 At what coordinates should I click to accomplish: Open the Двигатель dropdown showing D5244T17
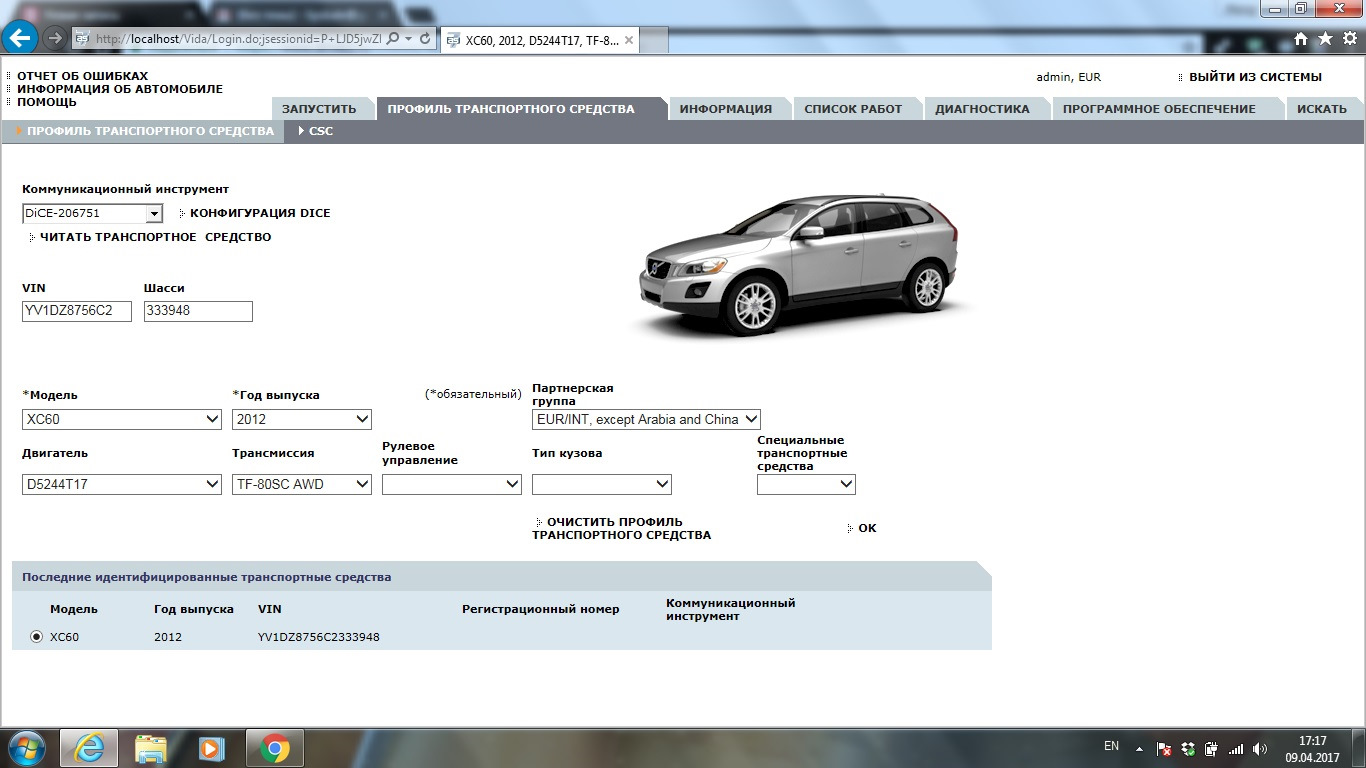pyautogui.click(x=122, y=484)
